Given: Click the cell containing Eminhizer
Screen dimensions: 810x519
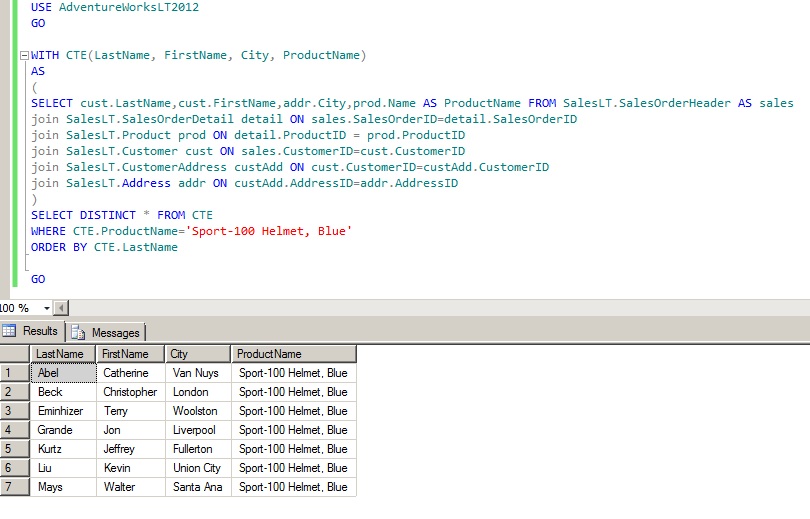Looking at the screenshot, I should point(64,411).
